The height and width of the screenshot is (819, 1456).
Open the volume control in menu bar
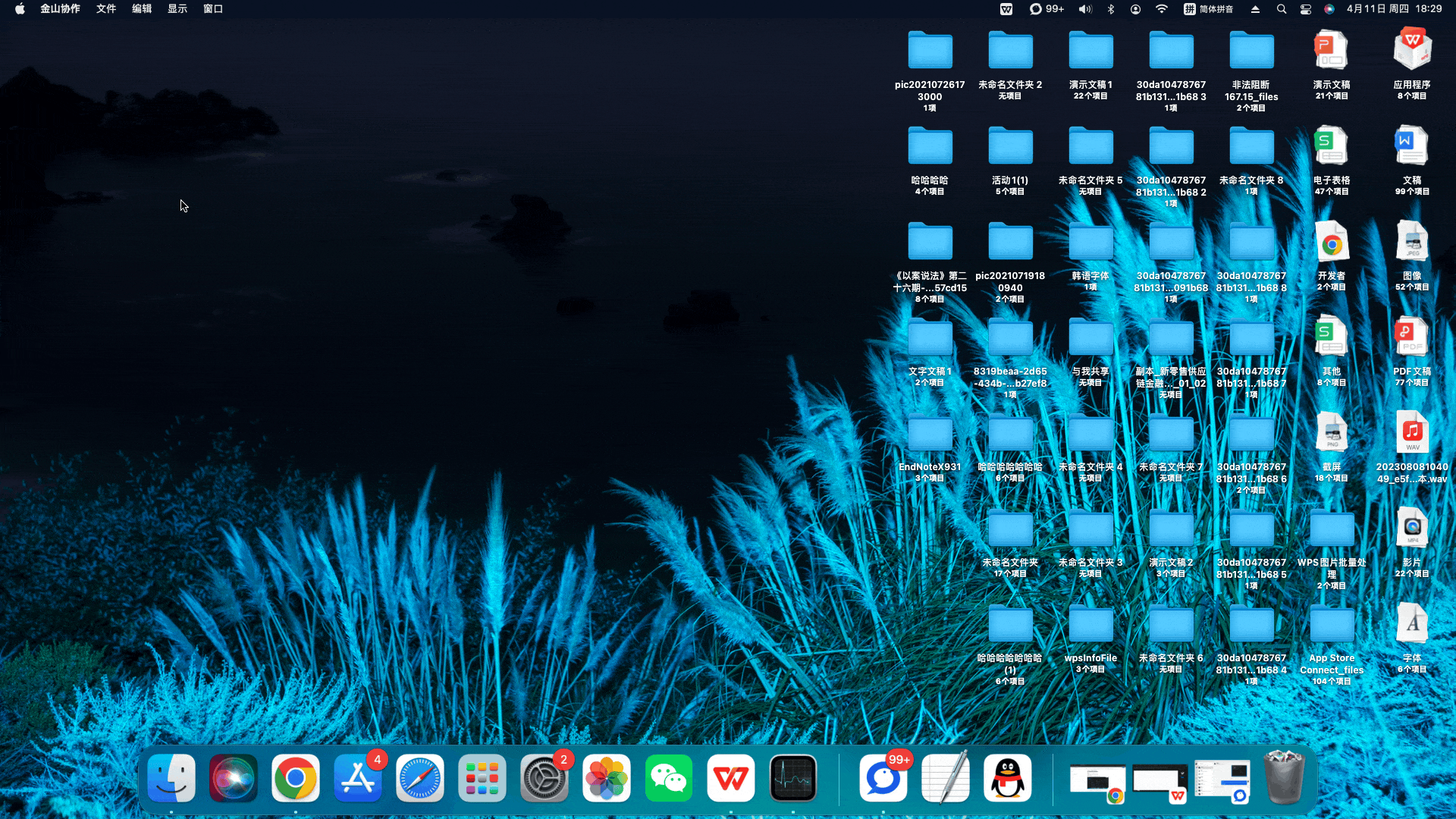(x=1085, y=9)
